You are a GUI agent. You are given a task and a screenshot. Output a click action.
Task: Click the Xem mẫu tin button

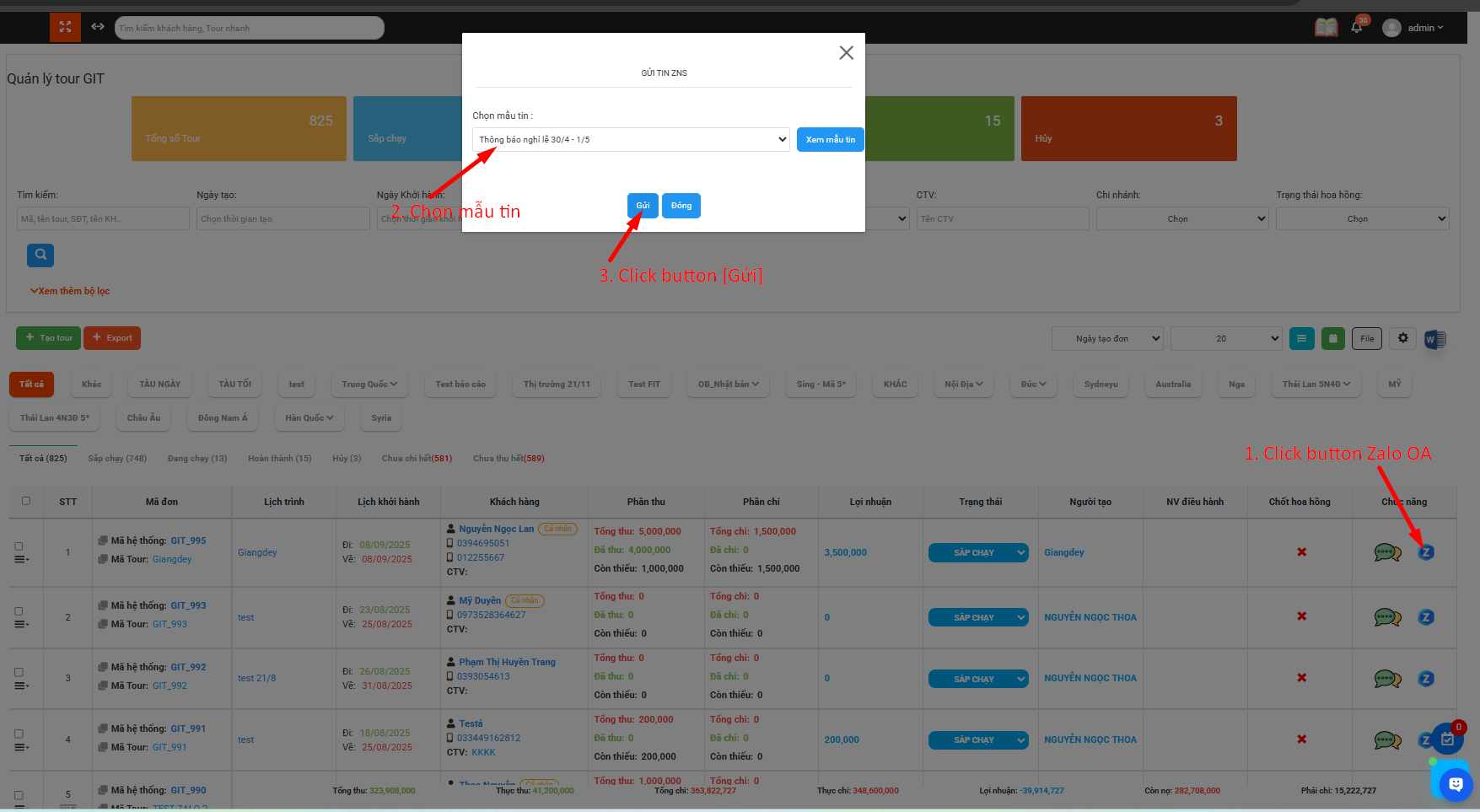point(830,140)
